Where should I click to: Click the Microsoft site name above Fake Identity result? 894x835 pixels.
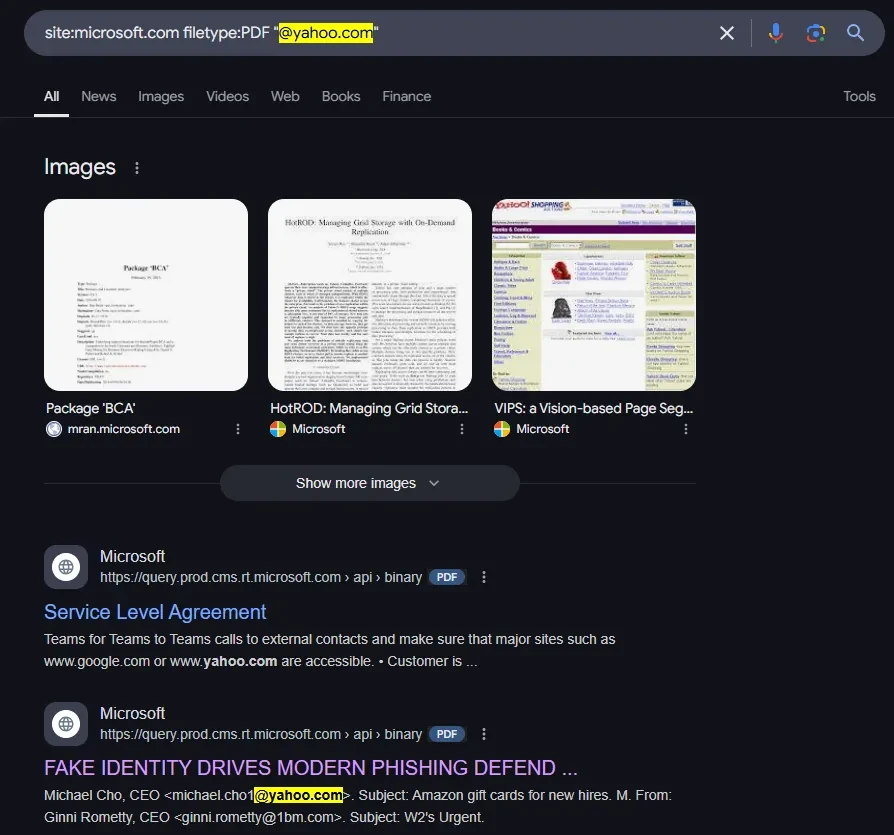(x=132, y=713)
